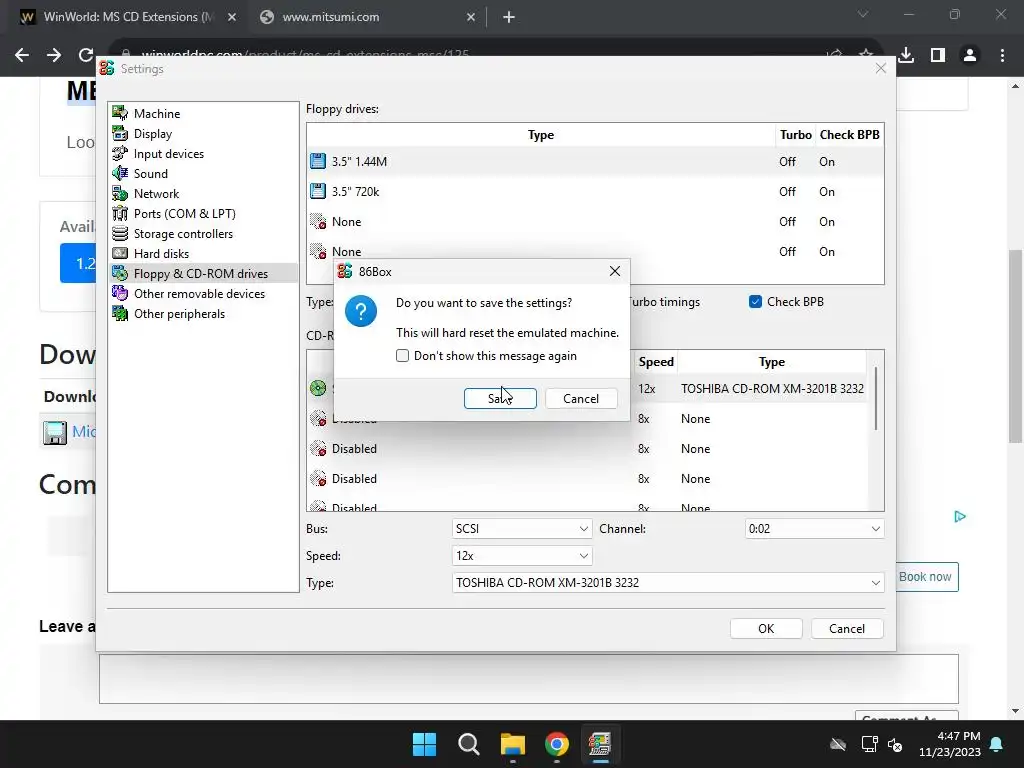The image size is (1024, 768).
Task: Open 86Box from the taskbar
Action: tap(600, 744)
